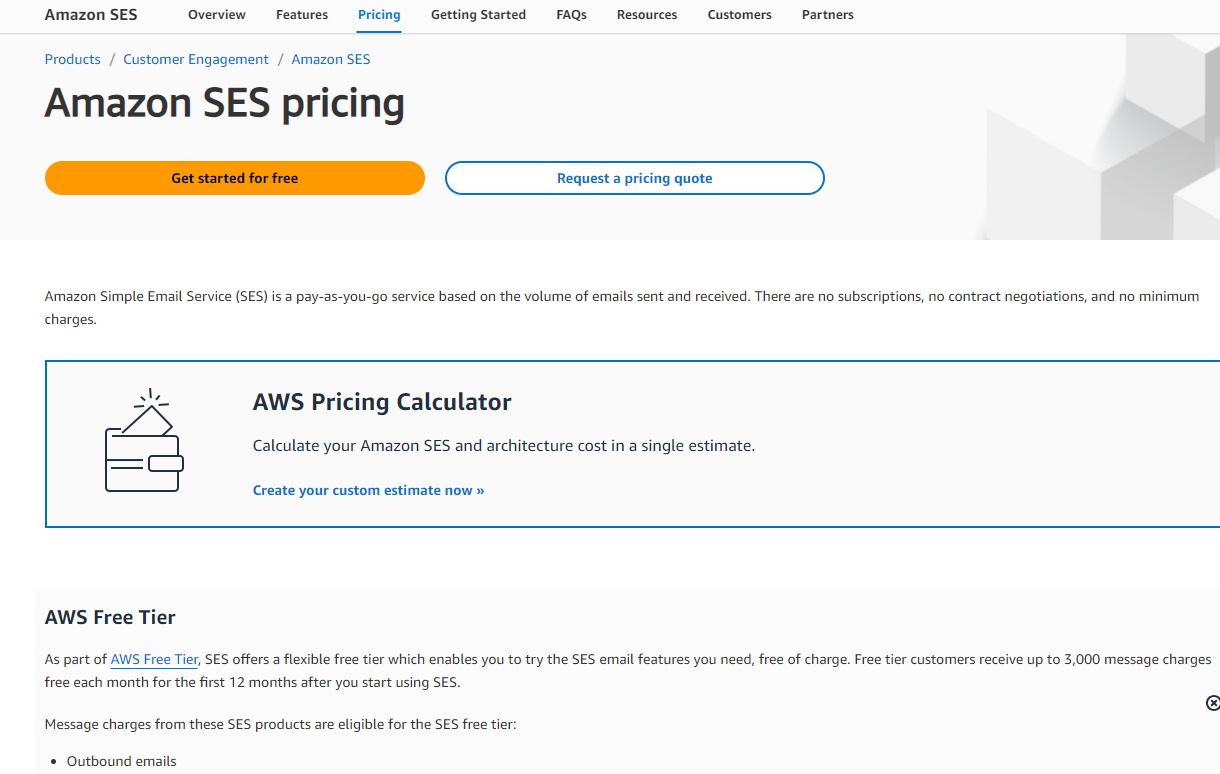Open the Customer Engagement breadcrumb link
The height and width of the screenshot is (774, 1220).
coord(196,59)
